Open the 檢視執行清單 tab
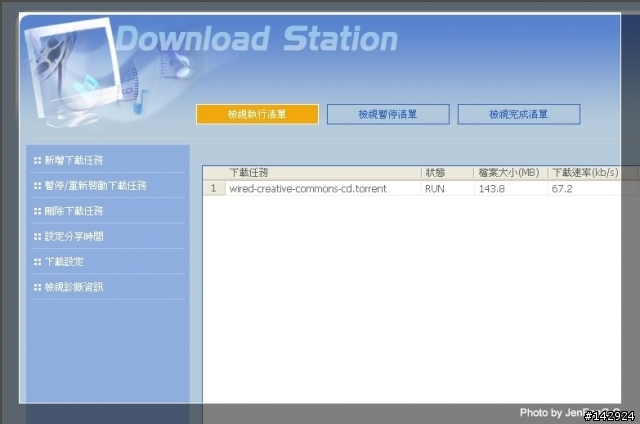The width and height of the screenshot is (640, 424). pos(257,114)
